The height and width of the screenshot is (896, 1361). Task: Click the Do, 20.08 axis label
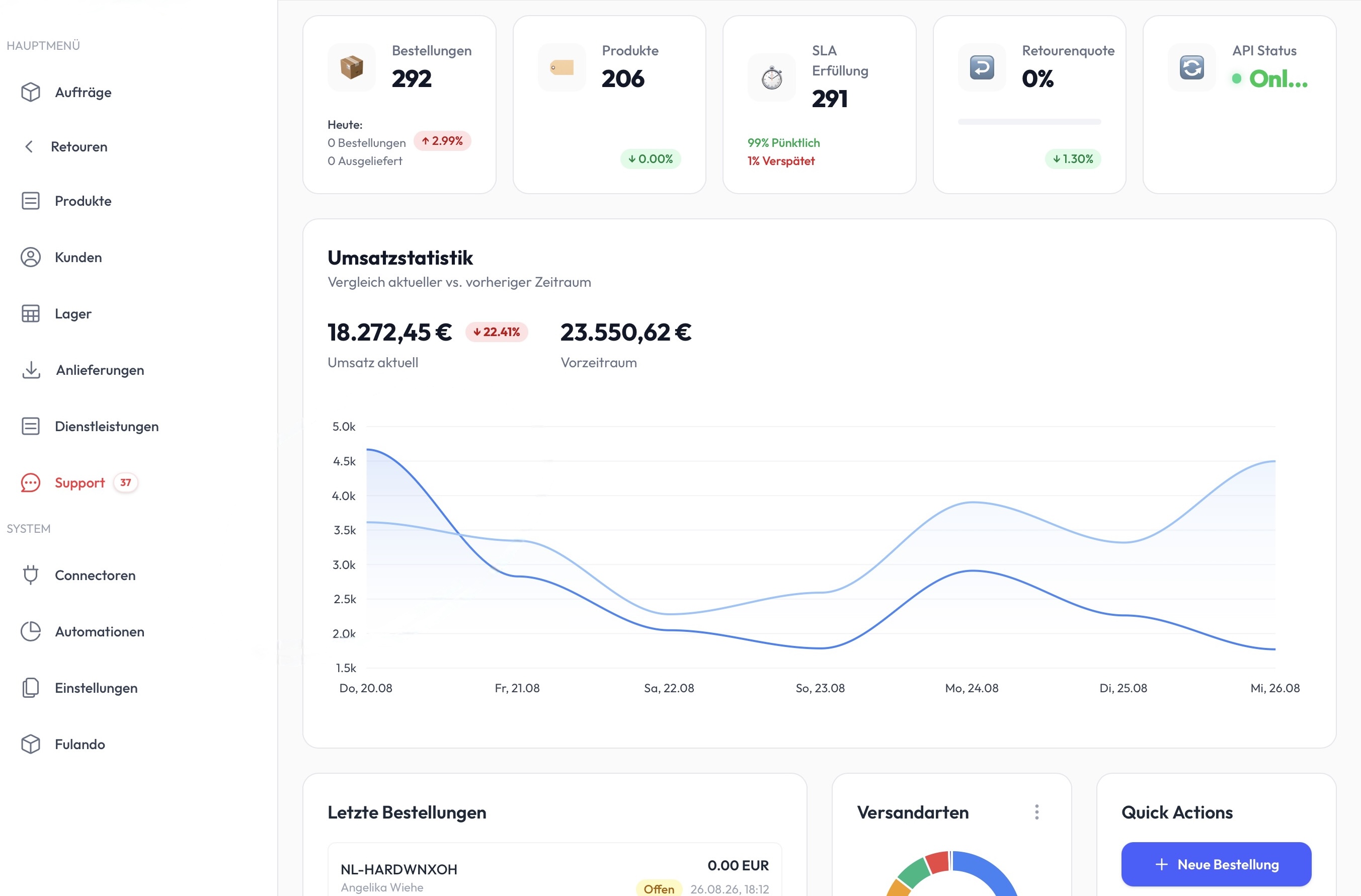(366, 688)
